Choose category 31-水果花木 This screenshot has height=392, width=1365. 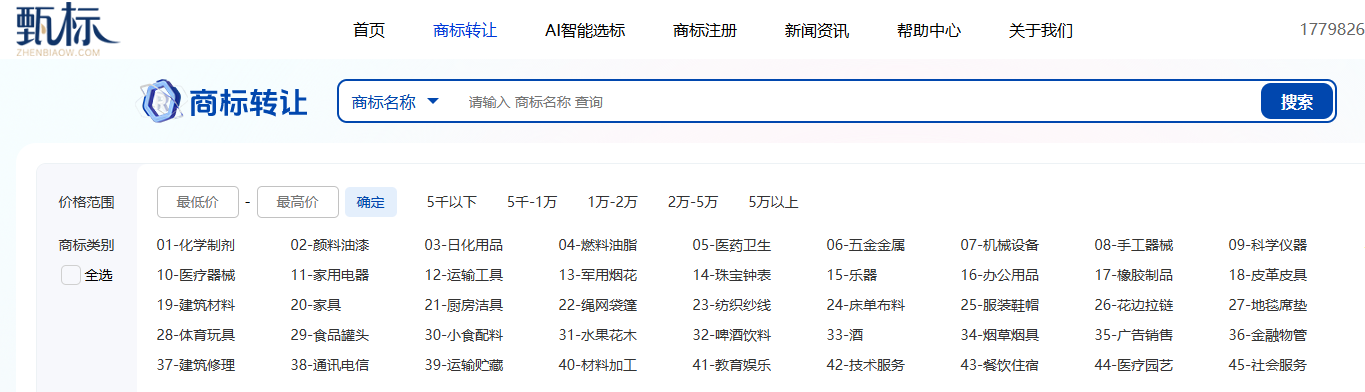(598, 335)
